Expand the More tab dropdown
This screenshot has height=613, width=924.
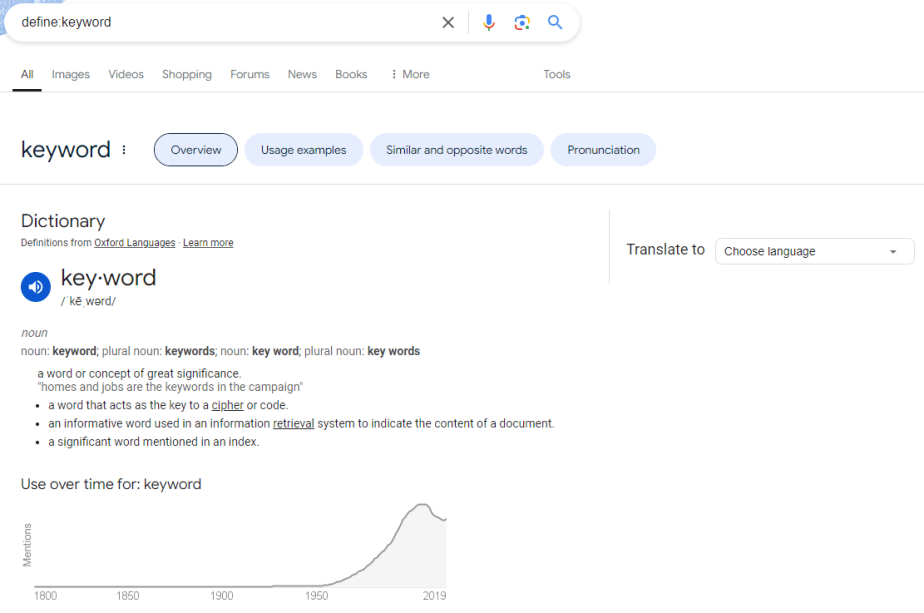click(x=409, y=73)
